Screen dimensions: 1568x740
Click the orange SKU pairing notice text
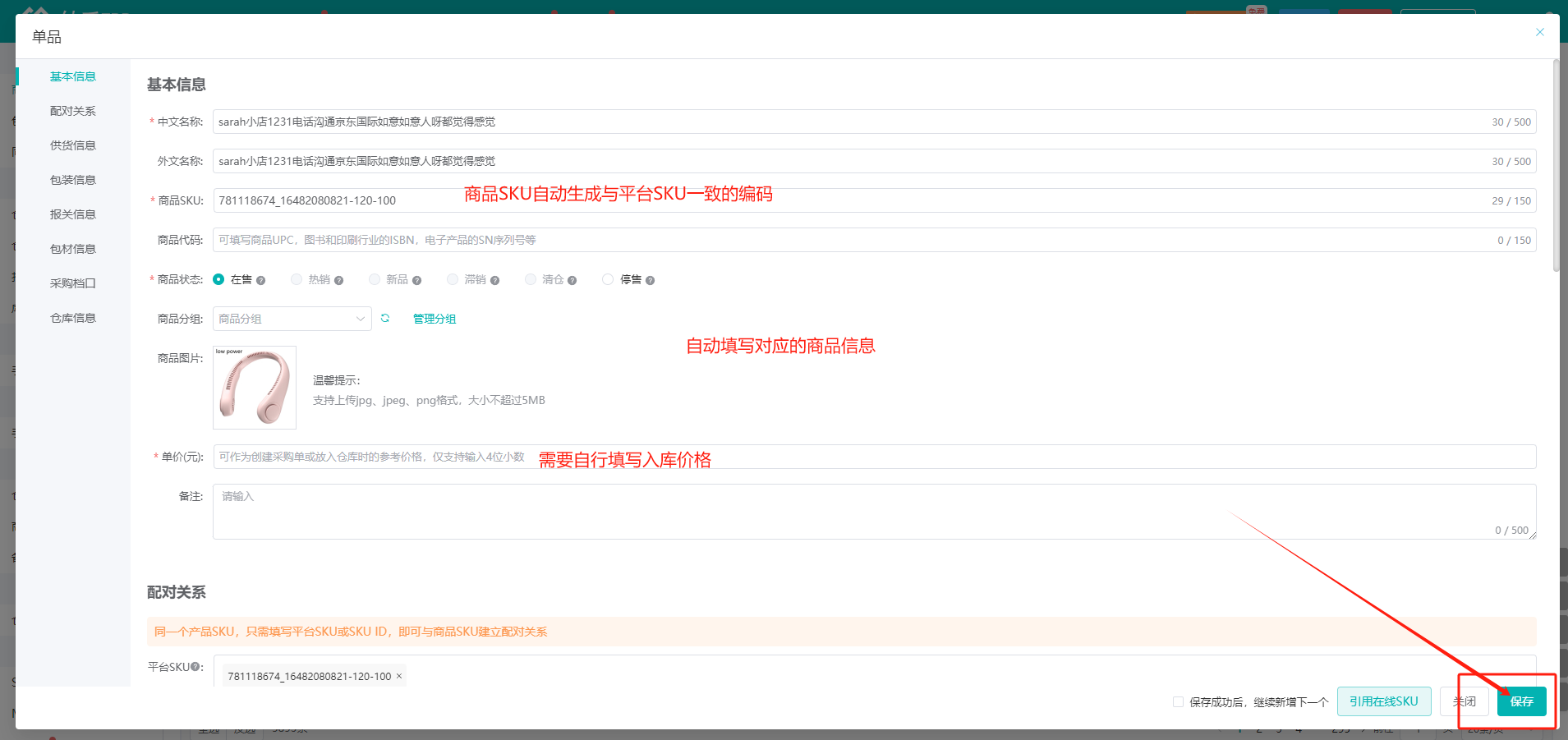(x=351, y=632)
